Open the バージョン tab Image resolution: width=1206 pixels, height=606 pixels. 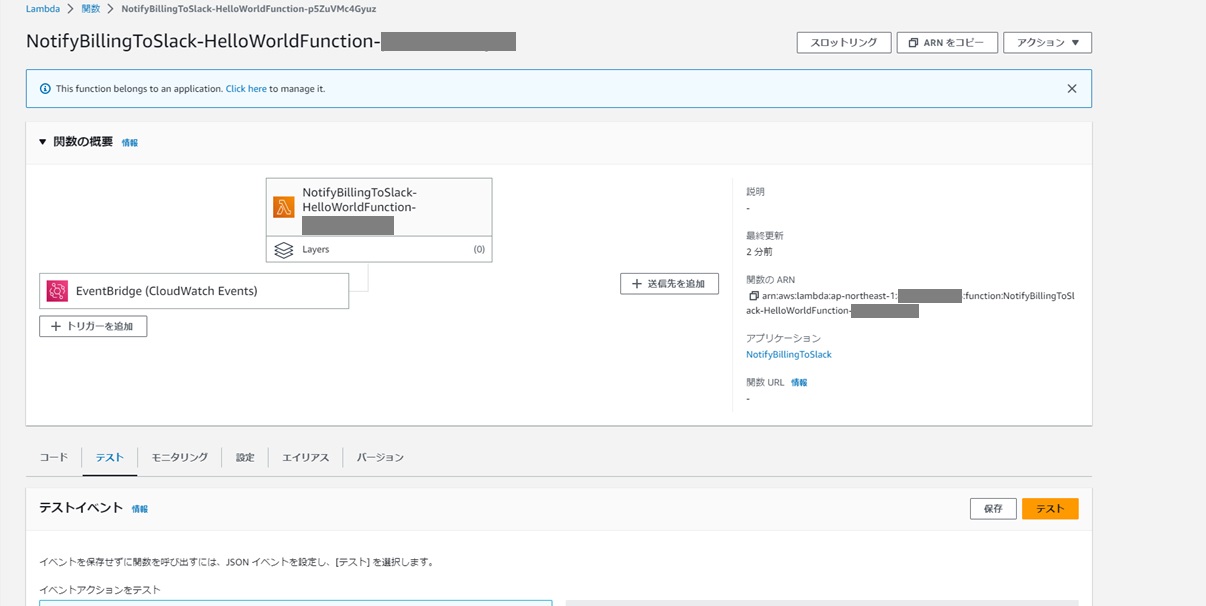pos(381,457)
